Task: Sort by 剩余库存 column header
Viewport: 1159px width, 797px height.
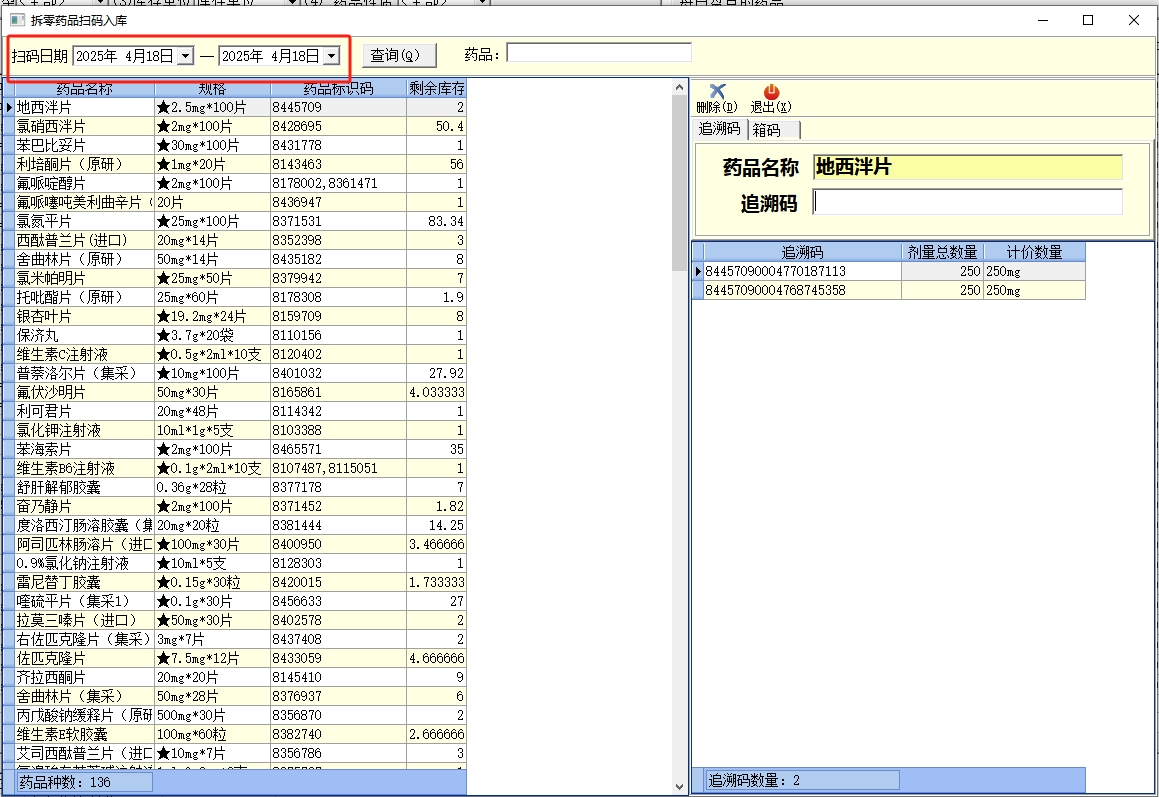Action: pos(436,89)
